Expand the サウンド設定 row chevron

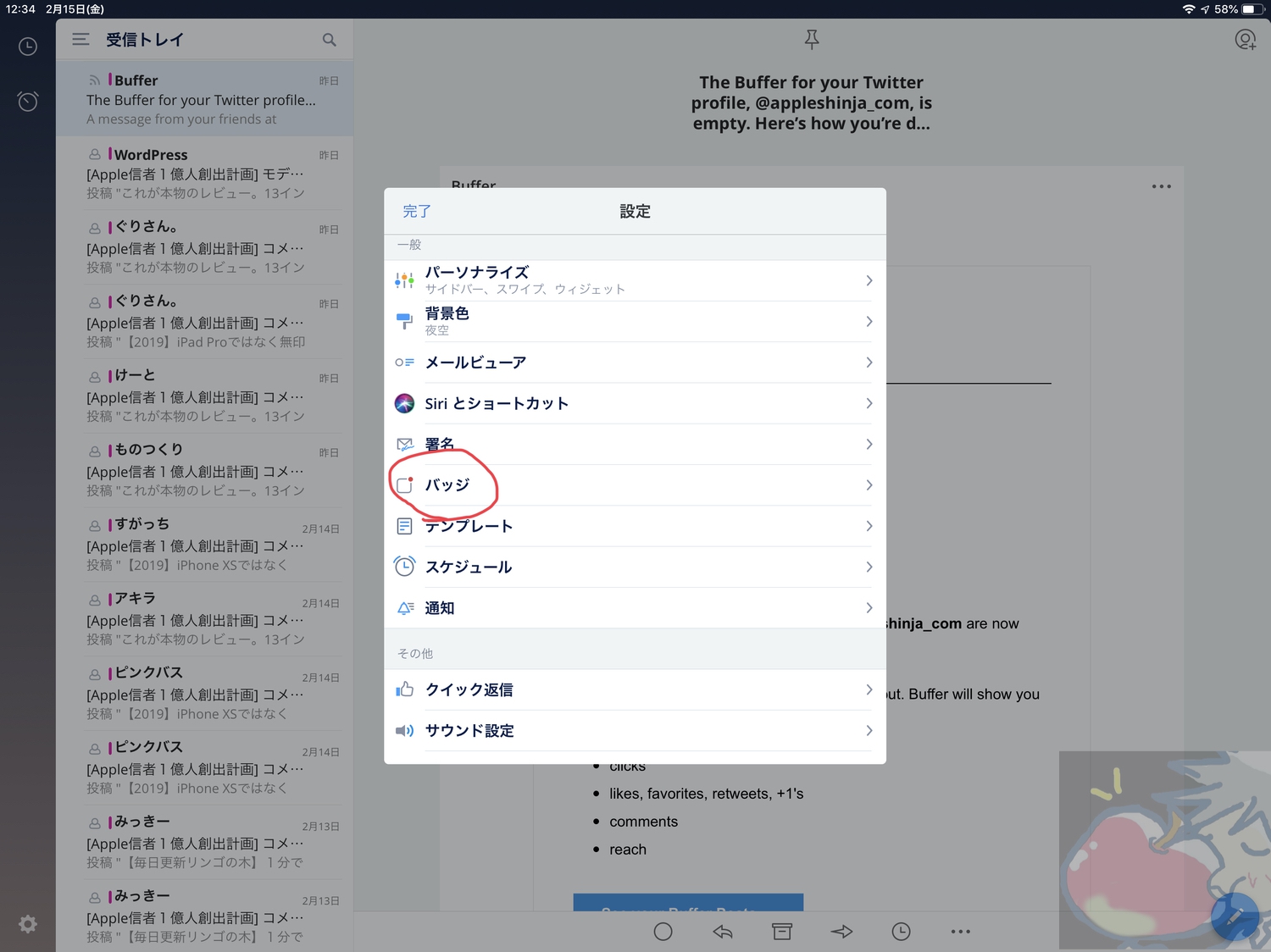click(x=869, y=730)
